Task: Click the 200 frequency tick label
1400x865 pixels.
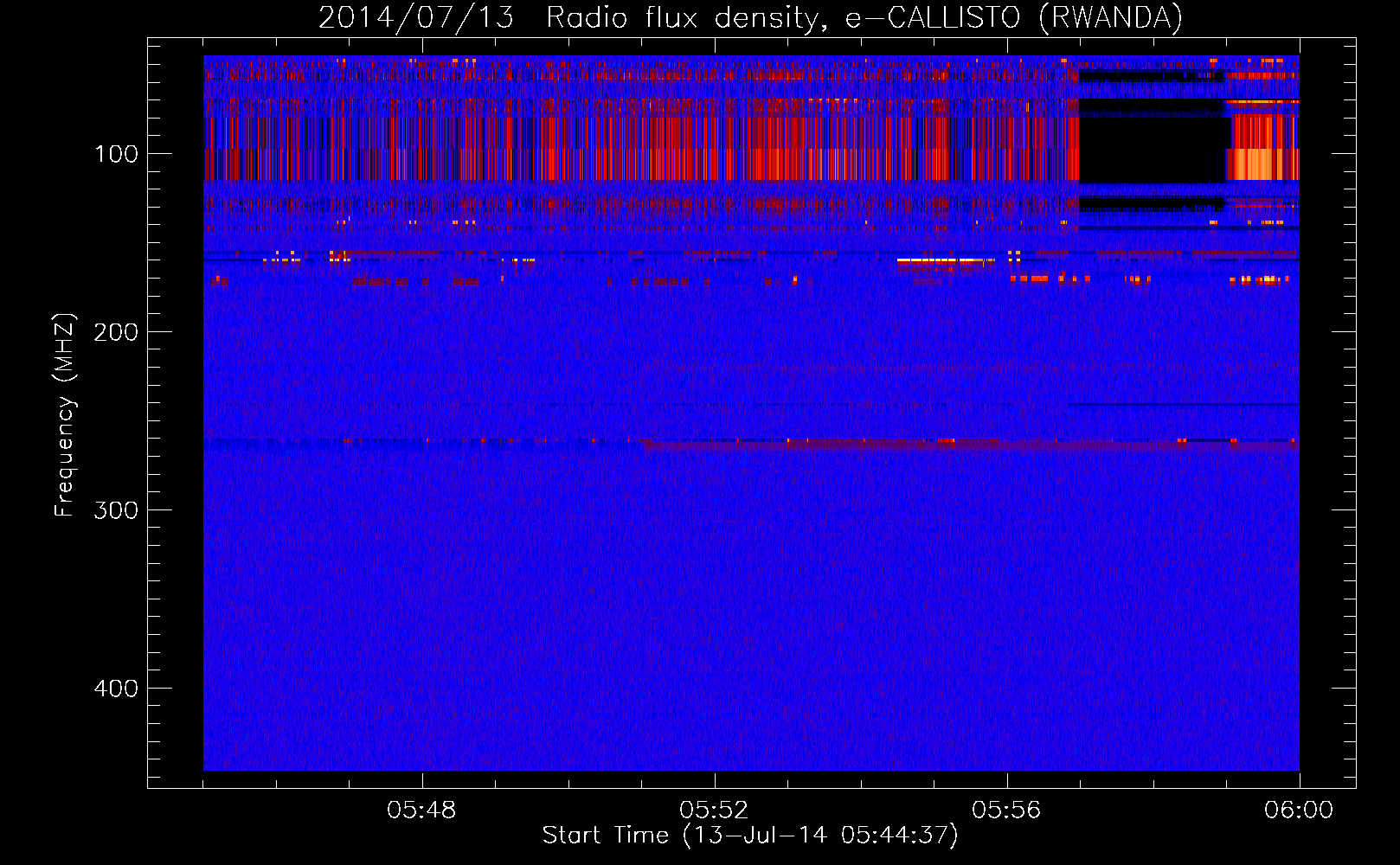Action: coord(117,332)
